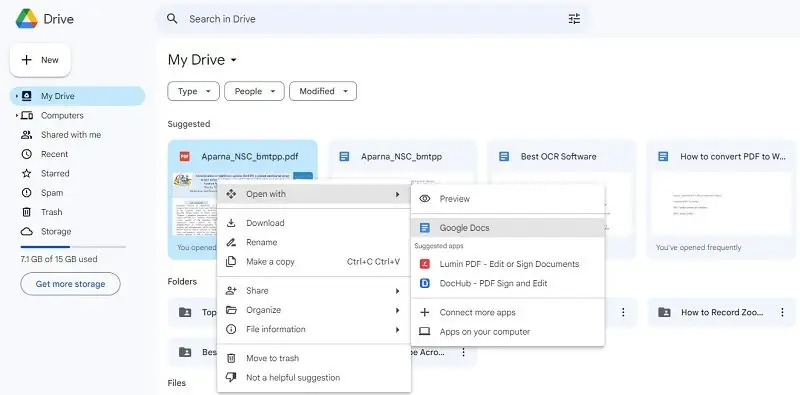Image resolution: width=800 pixels, height=395 pixels.
Task: Click the Open with move-arrows icon
Action: (231, 194)
